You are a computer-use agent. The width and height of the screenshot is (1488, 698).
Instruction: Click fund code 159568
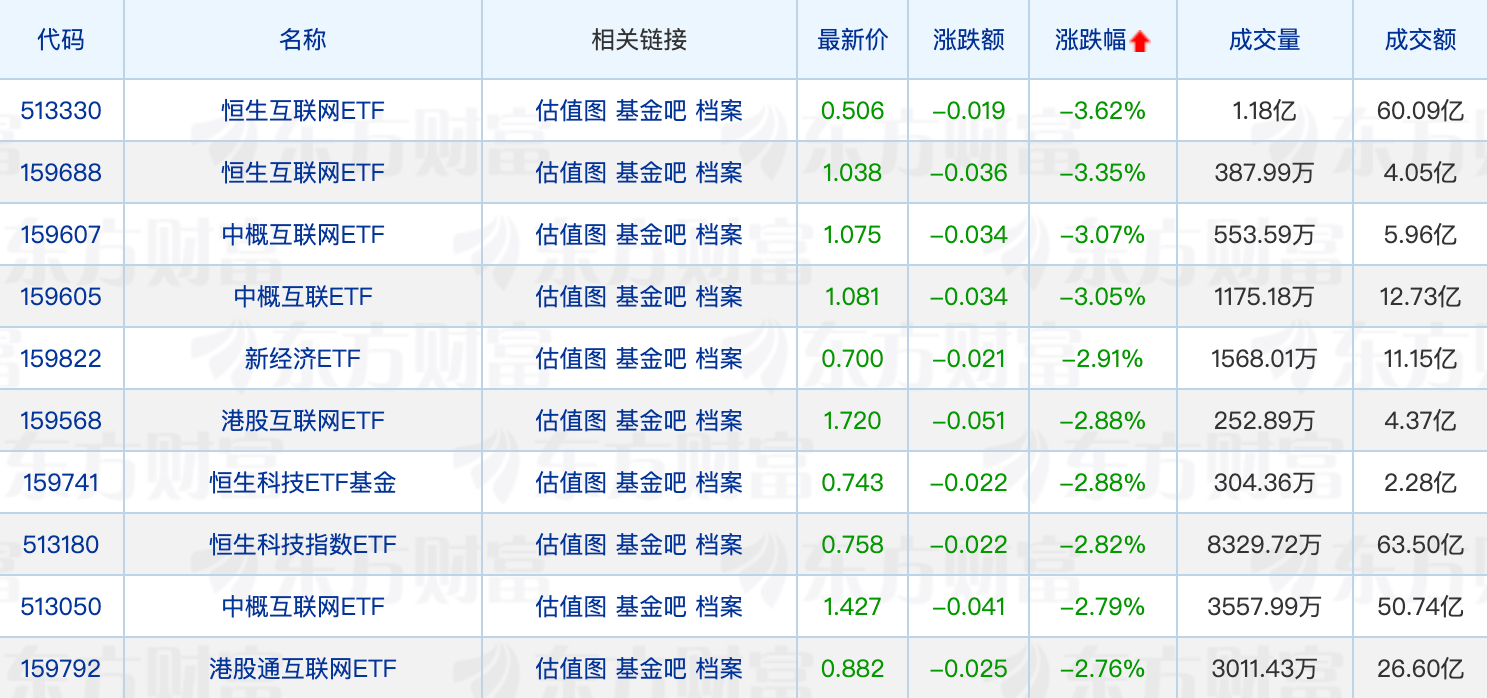tap(61, 421)
